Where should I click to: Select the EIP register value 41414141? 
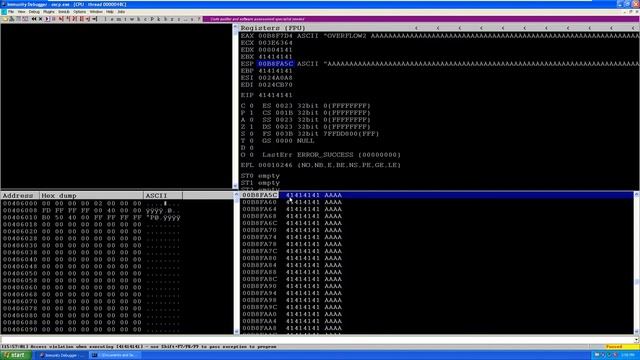[275, 95]
